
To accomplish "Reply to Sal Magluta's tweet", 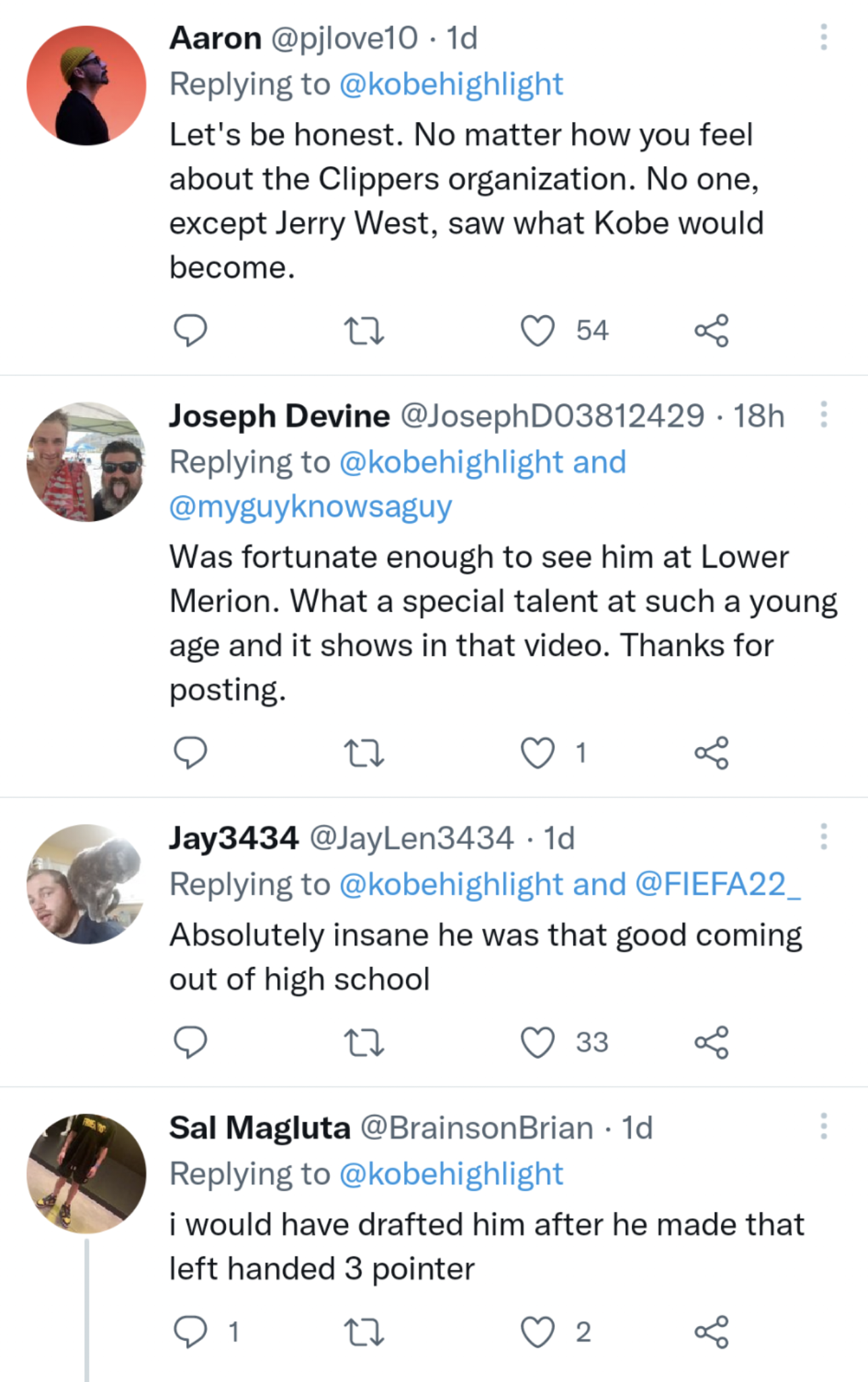I will tap(190, 1332).
